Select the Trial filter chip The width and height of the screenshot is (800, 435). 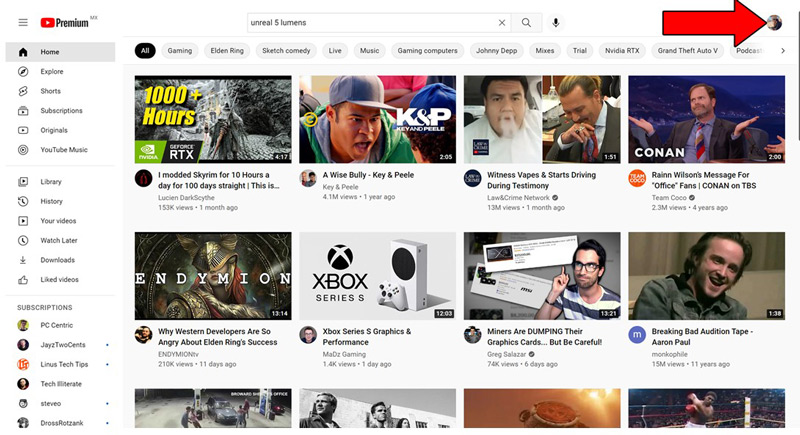tap(580, 50)
